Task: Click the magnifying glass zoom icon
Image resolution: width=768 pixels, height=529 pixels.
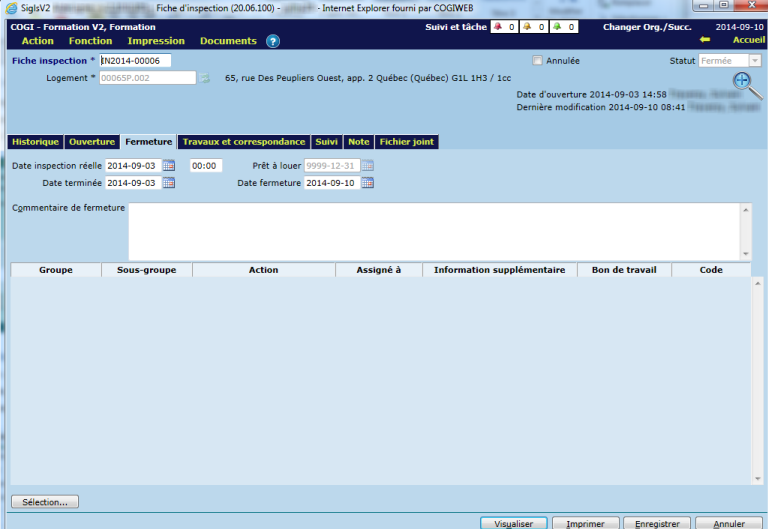Action: pos(746,86)
